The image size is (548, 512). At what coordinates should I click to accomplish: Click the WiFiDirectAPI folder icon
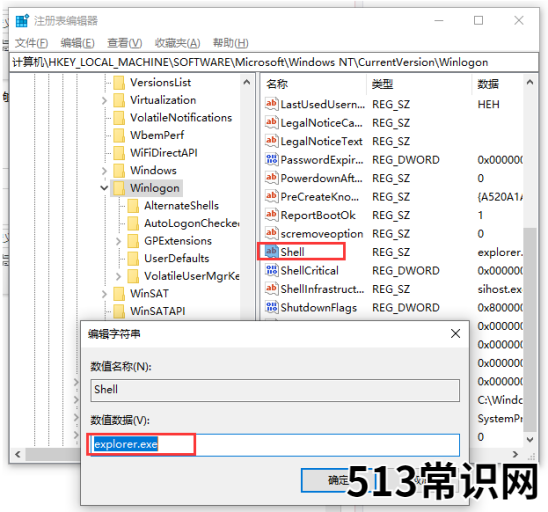pos(119,153)
